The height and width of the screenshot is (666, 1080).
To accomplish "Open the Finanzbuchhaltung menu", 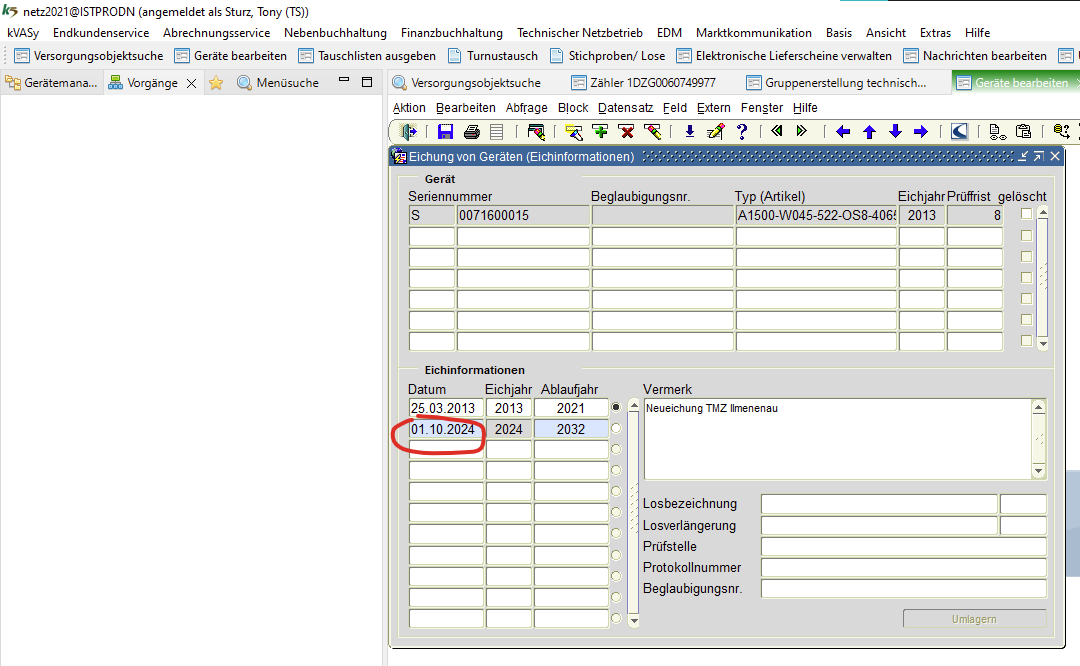I will pyautogui.click(x=451, y=33).
